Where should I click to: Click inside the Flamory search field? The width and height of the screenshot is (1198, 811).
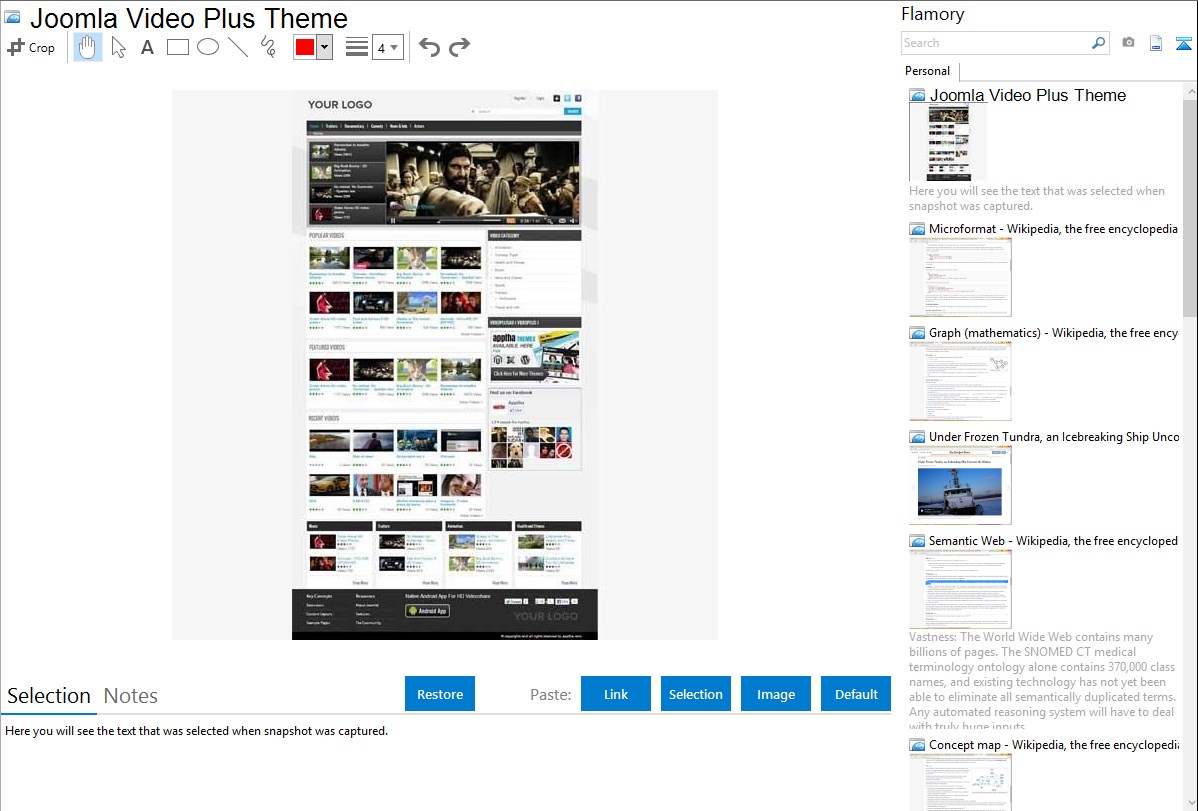click(x=995, y=43)
